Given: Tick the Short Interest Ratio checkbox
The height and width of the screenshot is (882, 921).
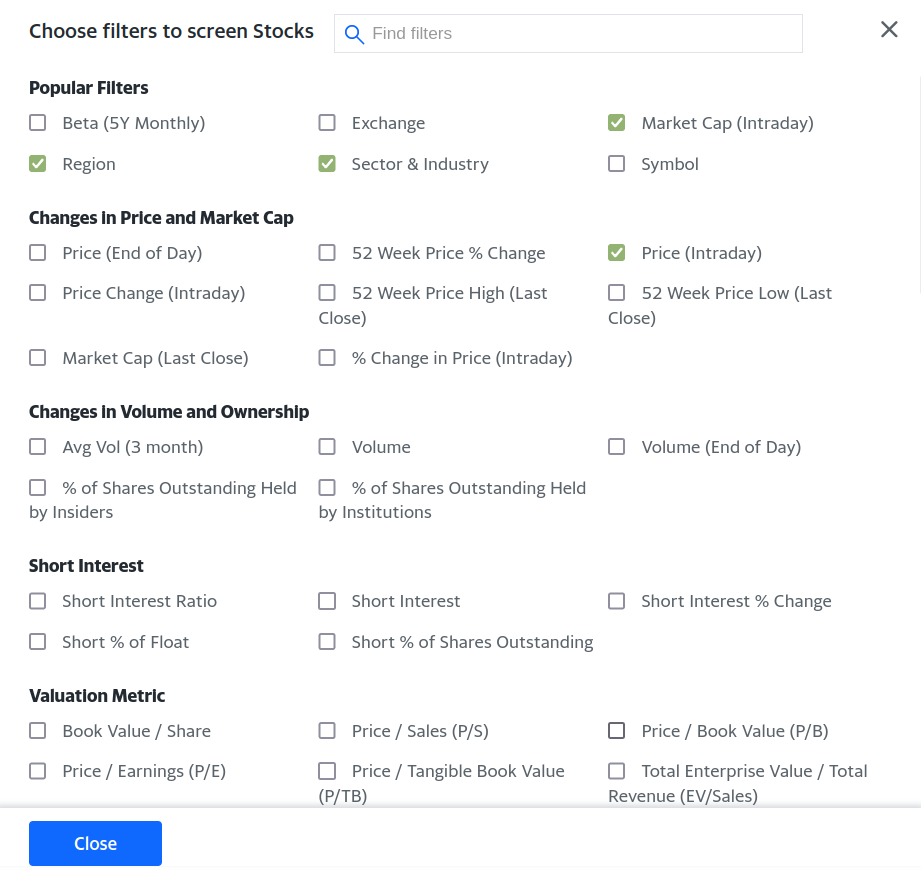Looking at the screenshot, I should pyautogui.click(x=38, y=601).
